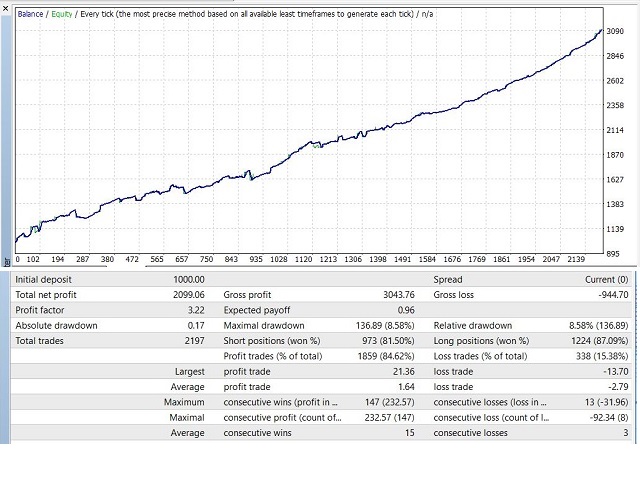Viewport: 640px width, 480px height.
Task: Click the Expected payoff label
Action: click(x=257, y=310)
